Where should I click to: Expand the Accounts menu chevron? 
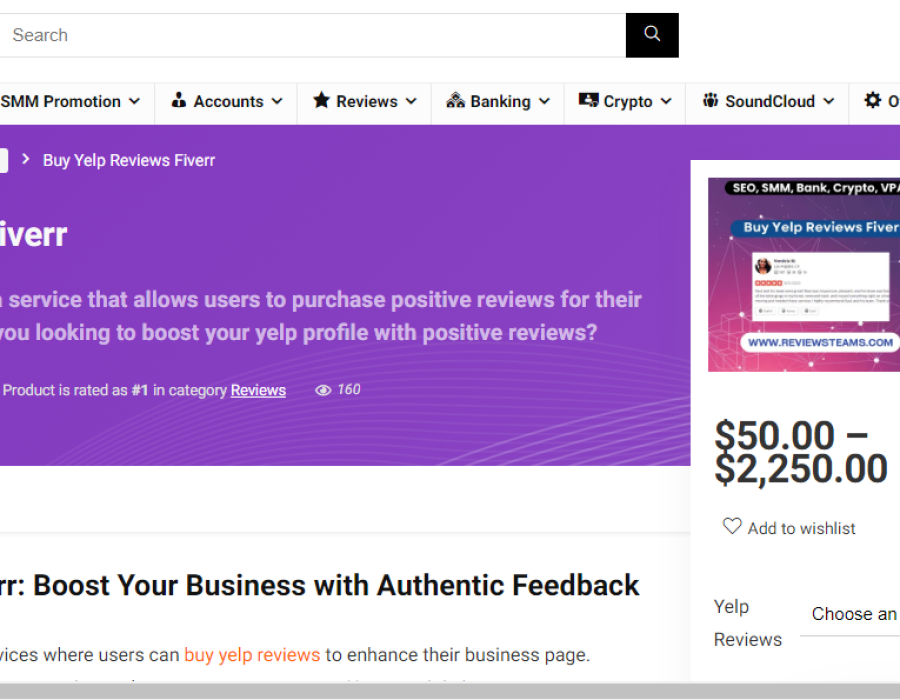tap(277, 102)
